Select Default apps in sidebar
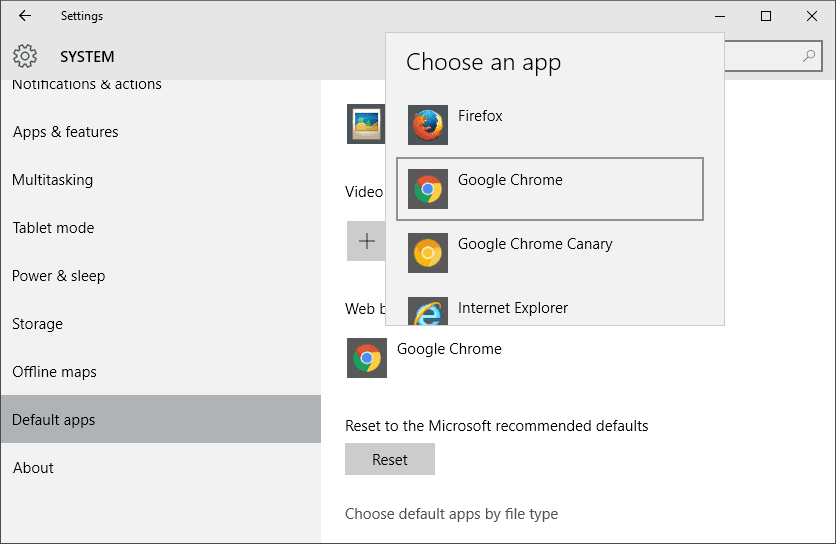The height and width of the screenshot is (544, 836). (x=160, y=419)
